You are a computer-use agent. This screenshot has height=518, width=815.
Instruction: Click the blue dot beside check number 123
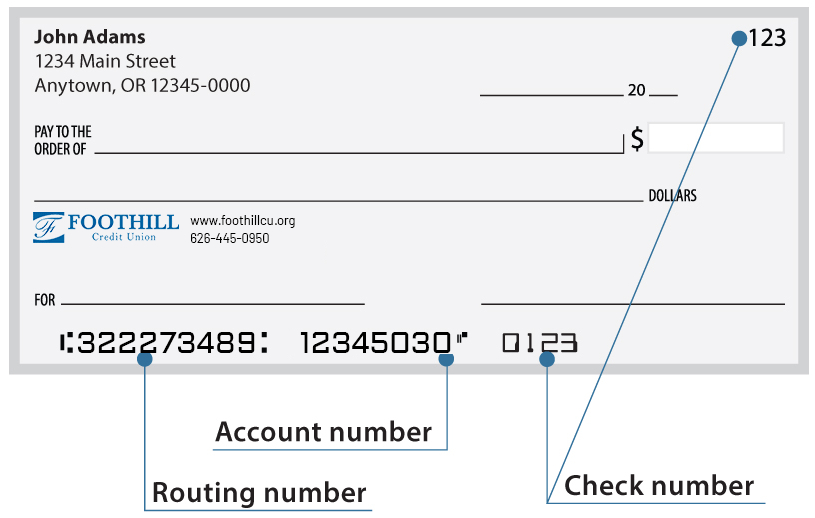coord(739,38)
